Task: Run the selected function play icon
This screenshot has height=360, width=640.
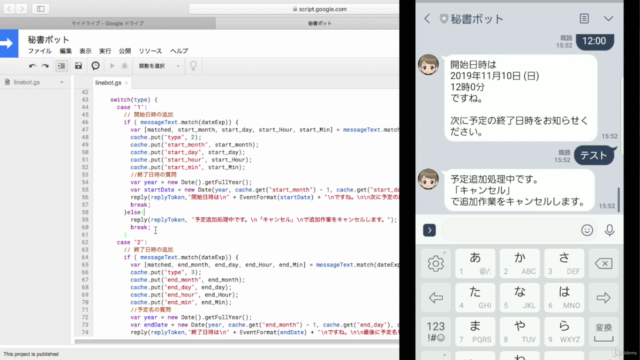Action: (112, 66)
